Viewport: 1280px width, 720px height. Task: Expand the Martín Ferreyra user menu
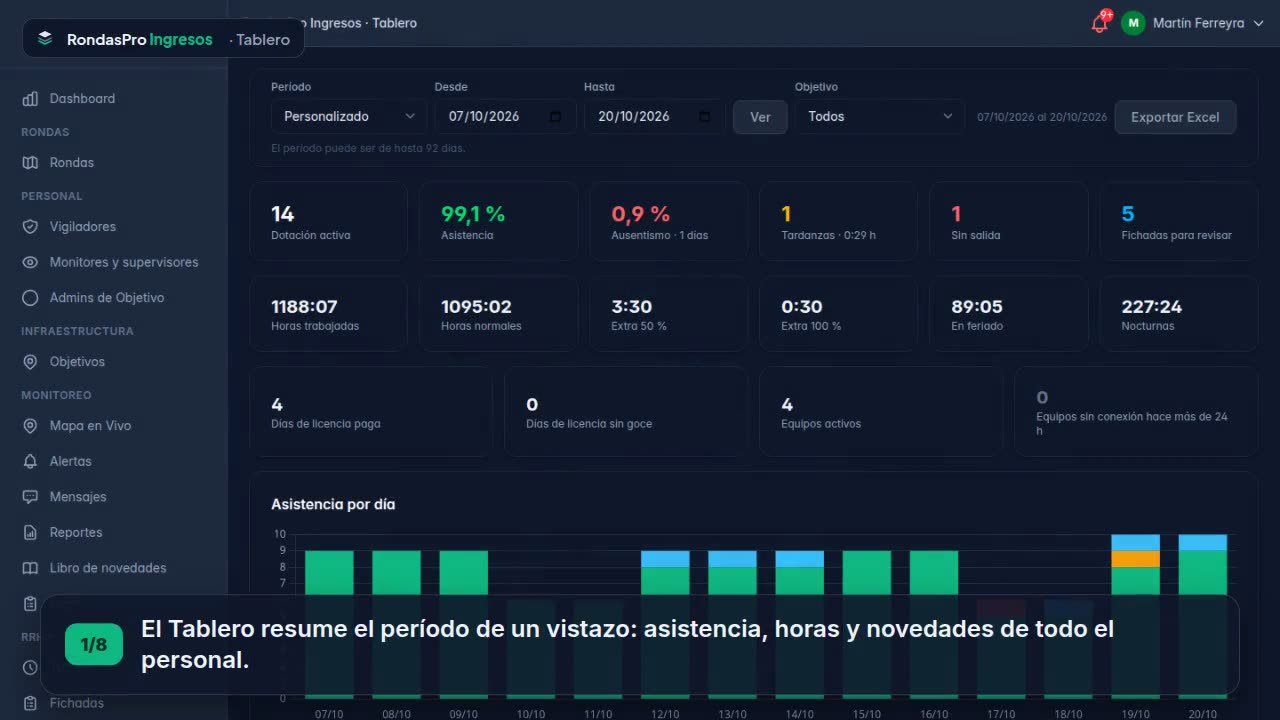point(1192,23)
